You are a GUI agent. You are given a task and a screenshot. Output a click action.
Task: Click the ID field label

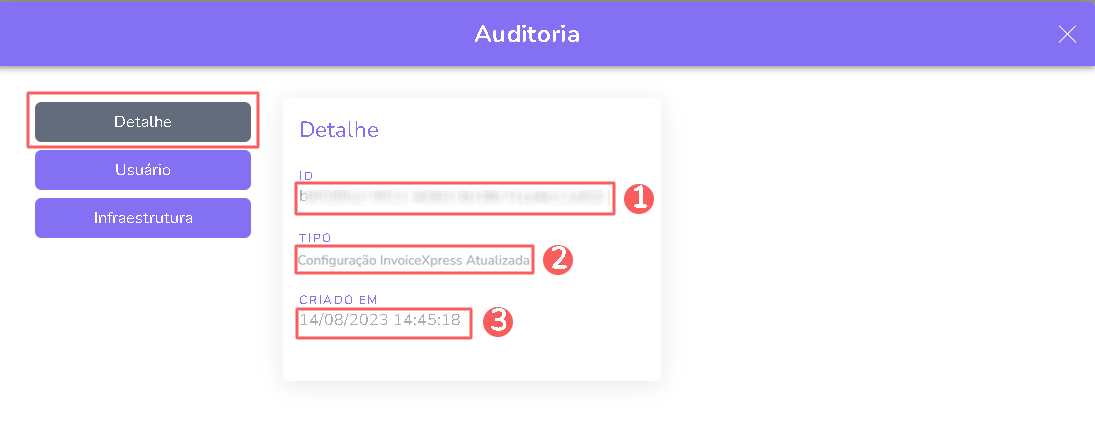point(306,176)
